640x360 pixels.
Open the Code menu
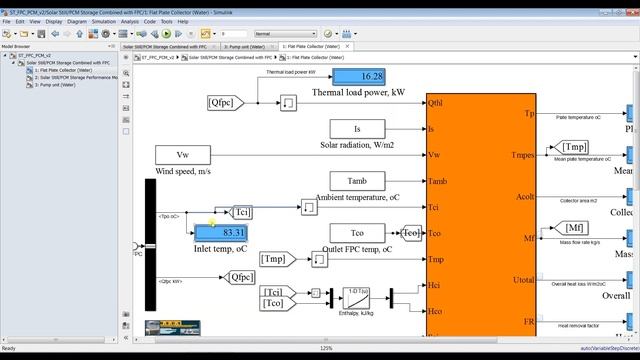click(x=150, y=22)
